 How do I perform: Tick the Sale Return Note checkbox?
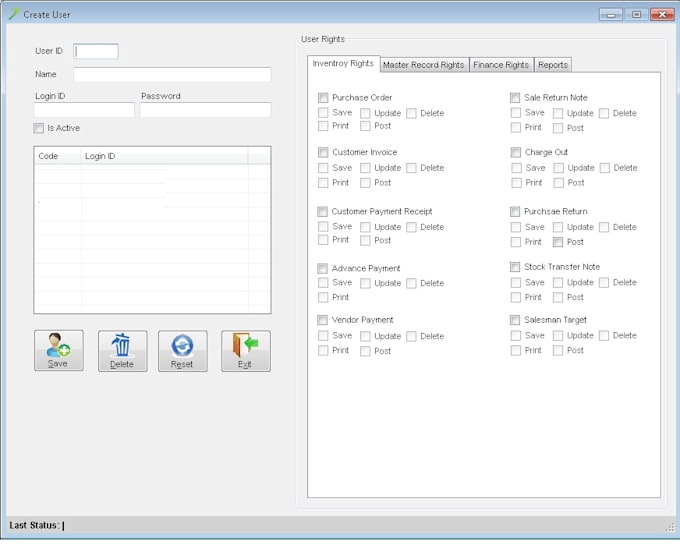tap(515, 98)
